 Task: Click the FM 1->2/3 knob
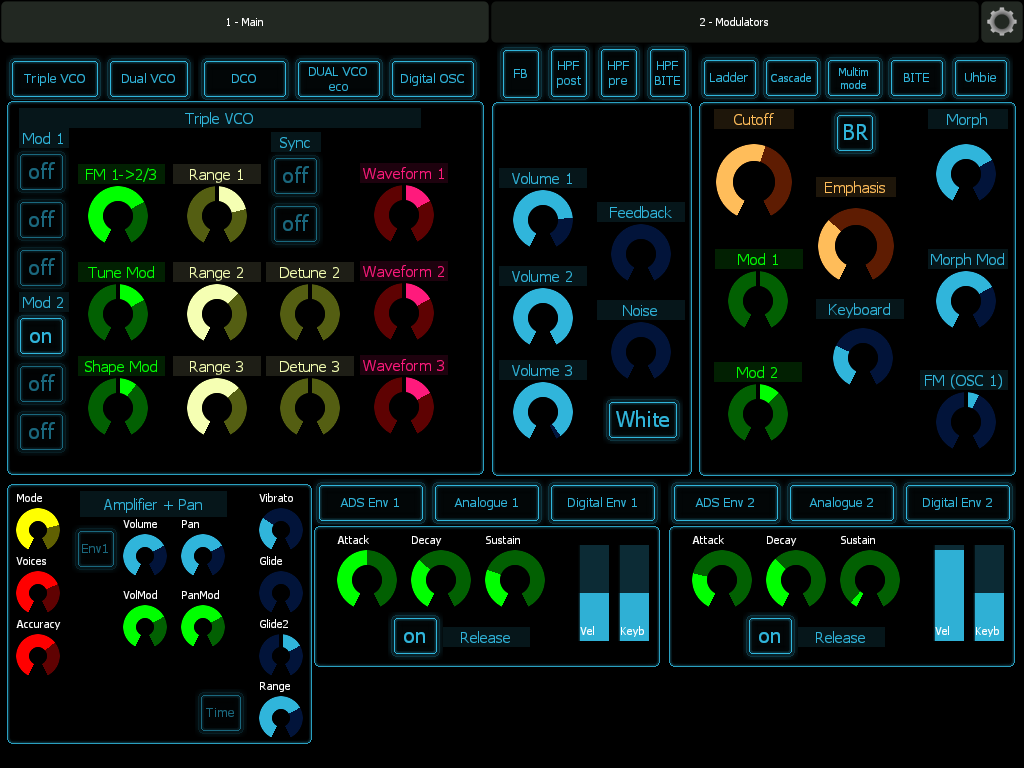[118, 216]
